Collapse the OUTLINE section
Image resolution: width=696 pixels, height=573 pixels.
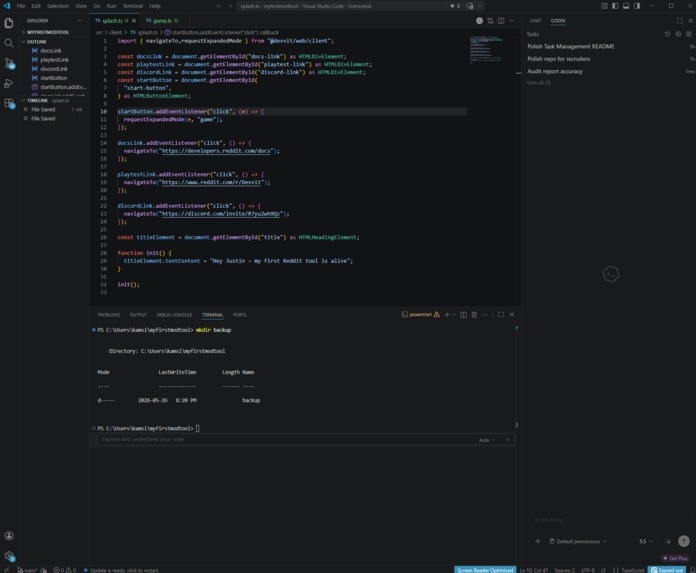(36, 41)
